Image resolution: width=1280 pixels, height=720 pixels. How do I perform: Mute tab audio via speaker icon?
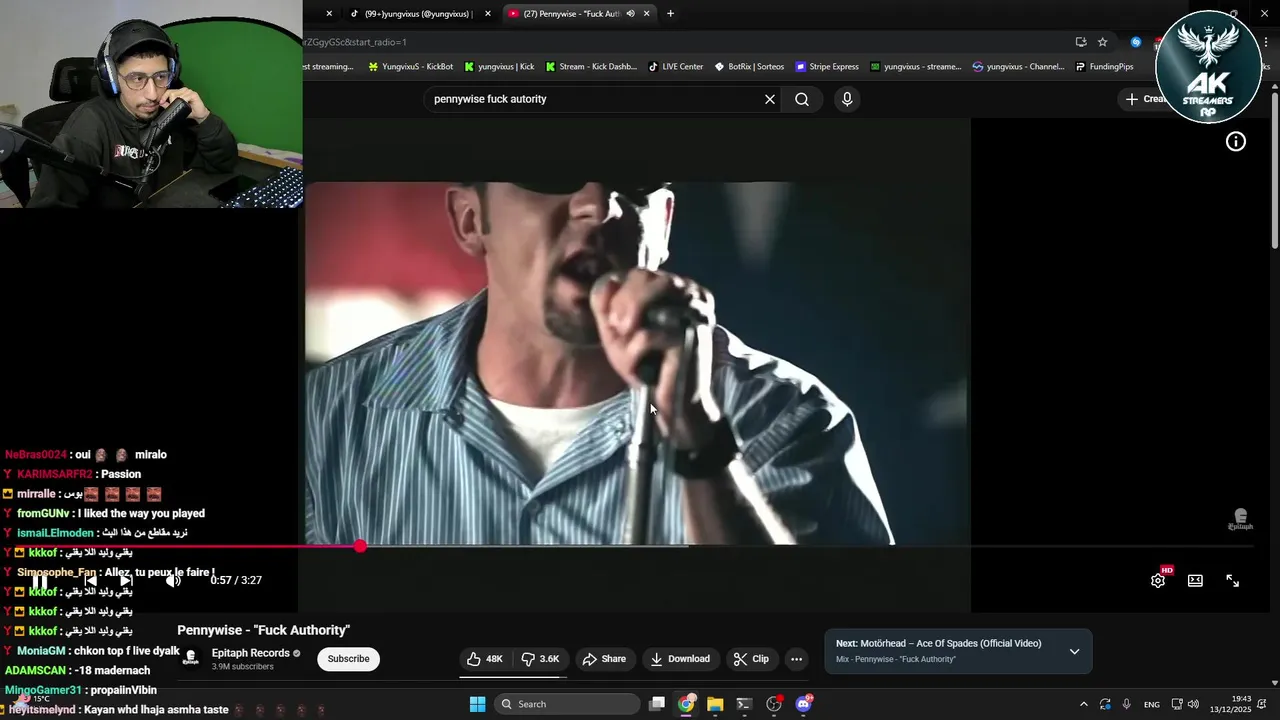[x=630, y=14]
